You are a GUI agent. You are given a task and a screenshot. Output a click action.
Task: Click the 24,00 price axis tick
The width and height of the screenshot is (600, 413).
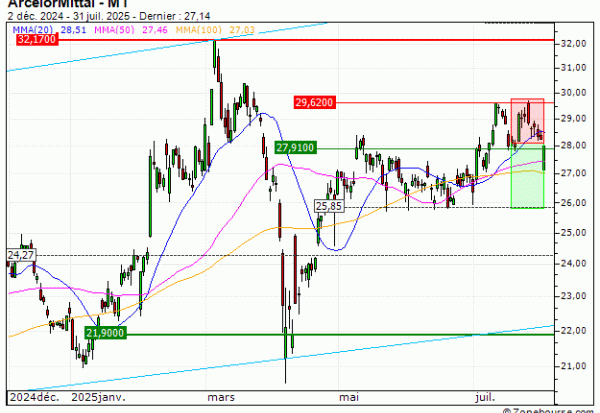[x=573, y=263]
